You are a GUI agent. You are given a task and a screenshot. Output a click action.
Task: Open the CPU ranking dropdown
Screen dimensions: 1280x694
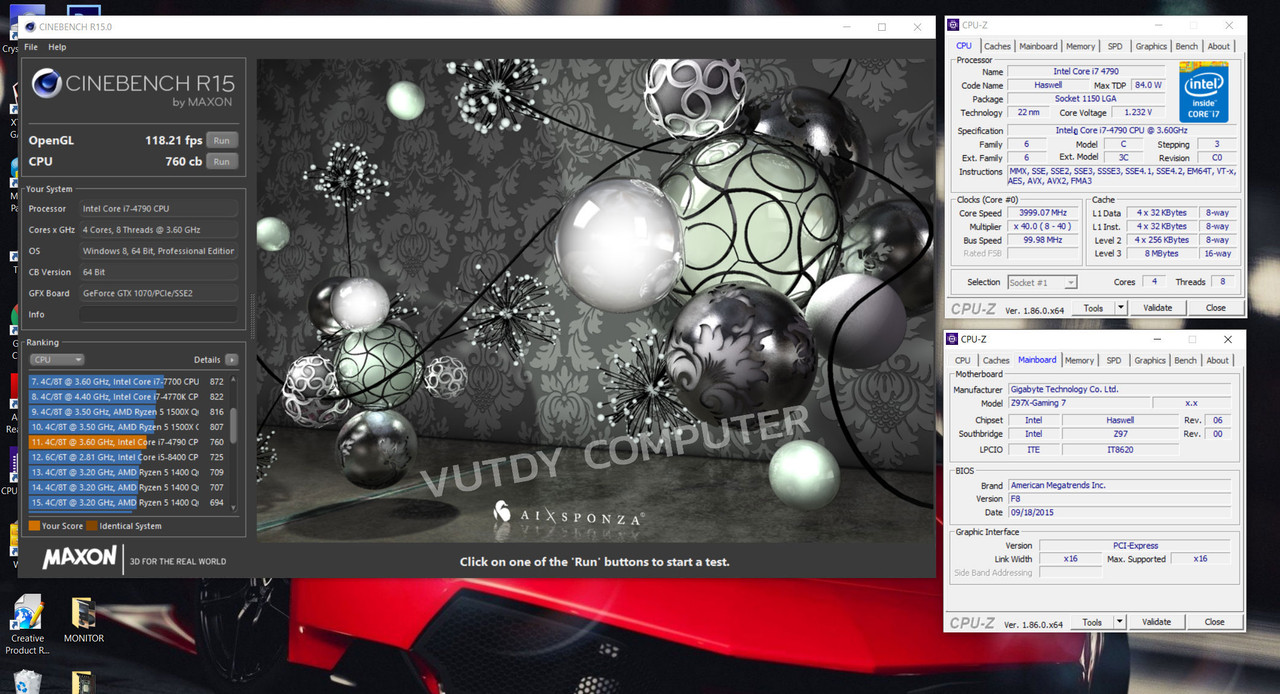57,360
